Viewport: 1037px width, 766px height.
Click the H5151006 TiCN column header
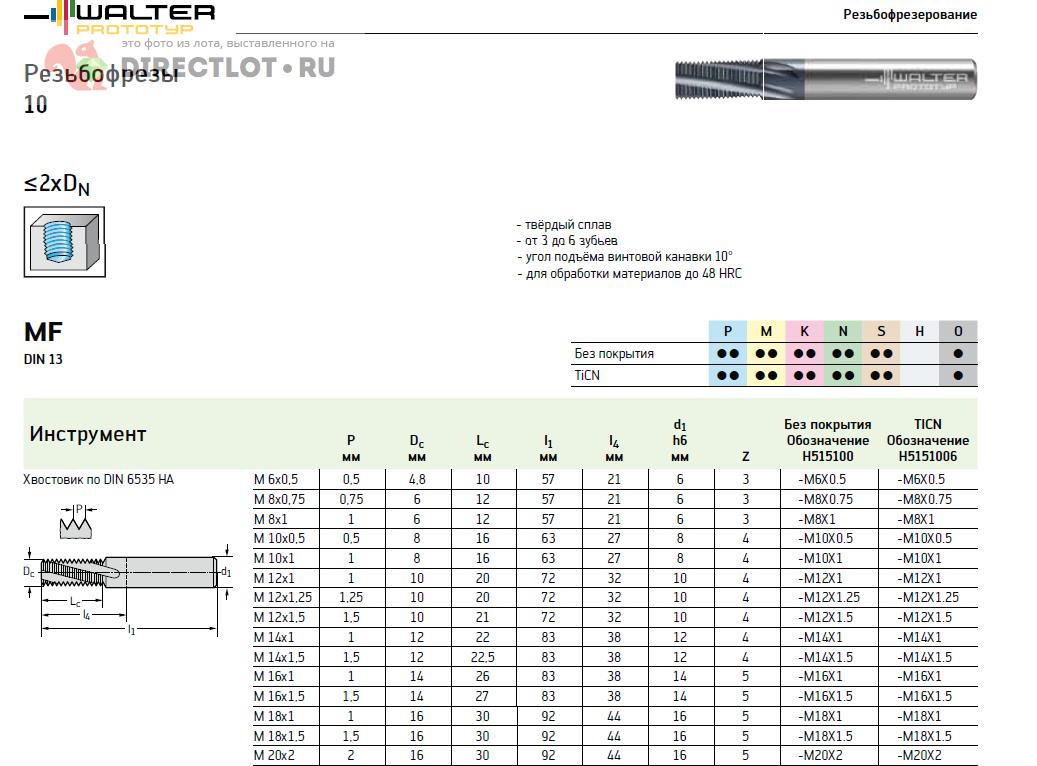tap(927, 456)
